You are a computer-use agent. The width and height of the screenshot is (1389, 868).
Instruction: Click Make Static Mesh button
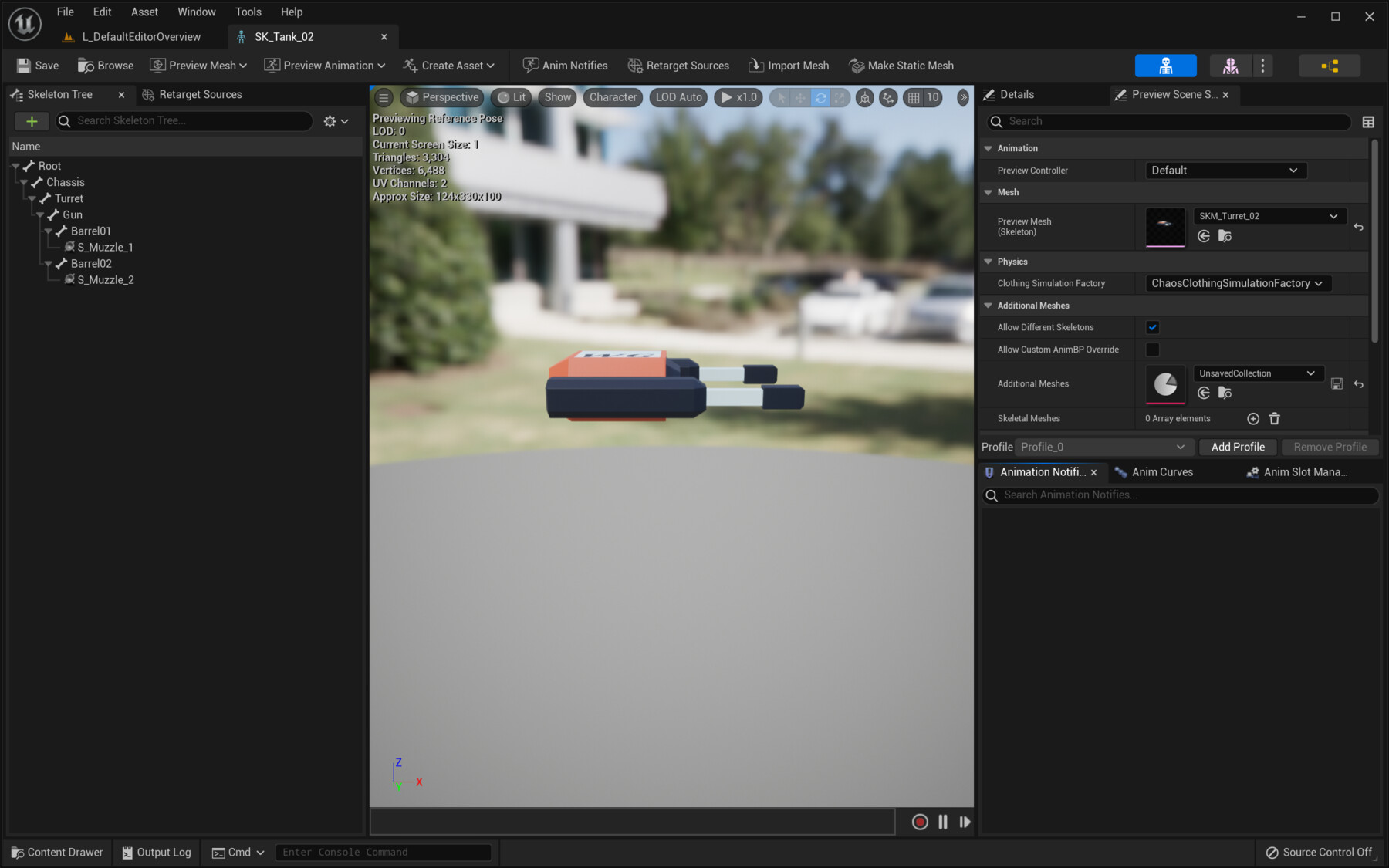coord(901,66)
